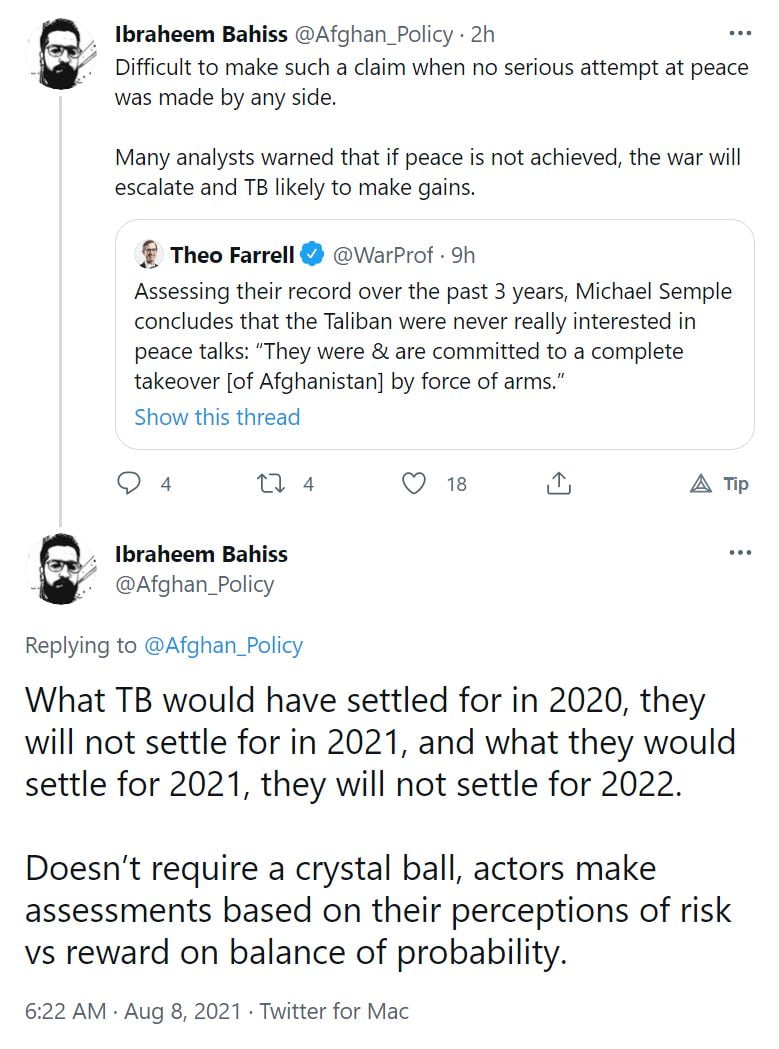Click the second tweet's profile avatar
779x1049 pixels.
(x=61, y=569)
